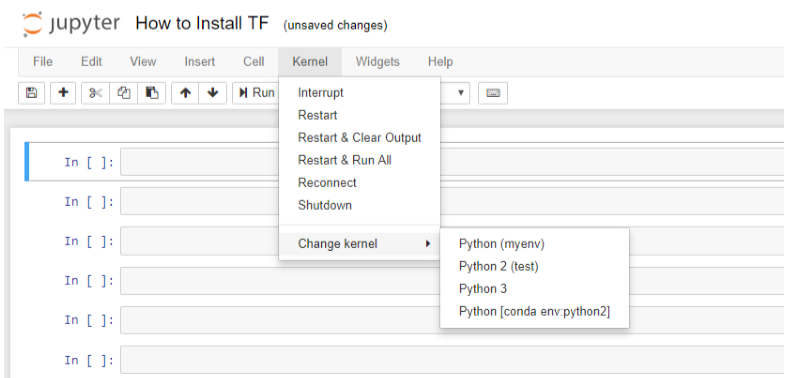Choose Restart & Run All

(x=359, y=161)
